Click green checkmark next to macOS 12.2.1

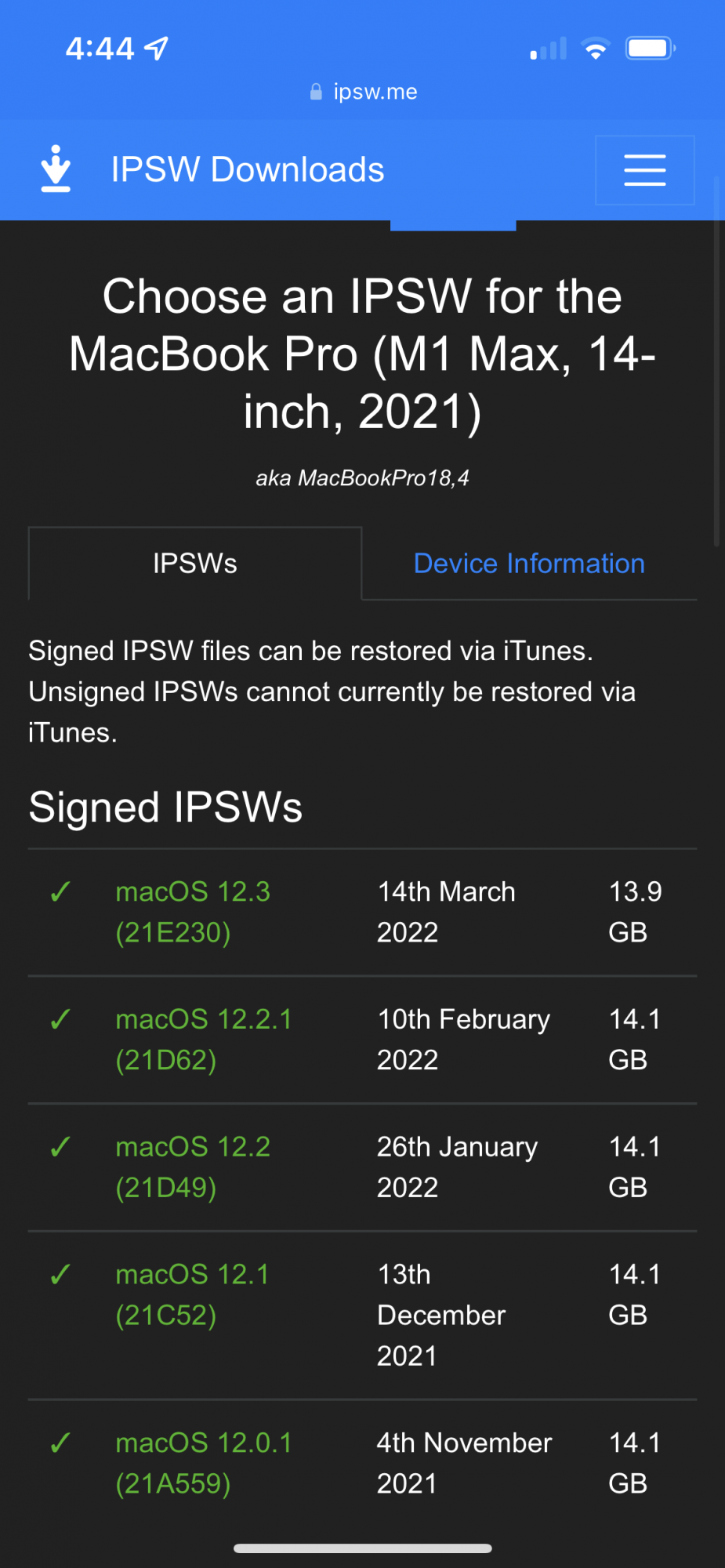(60, 1019)
